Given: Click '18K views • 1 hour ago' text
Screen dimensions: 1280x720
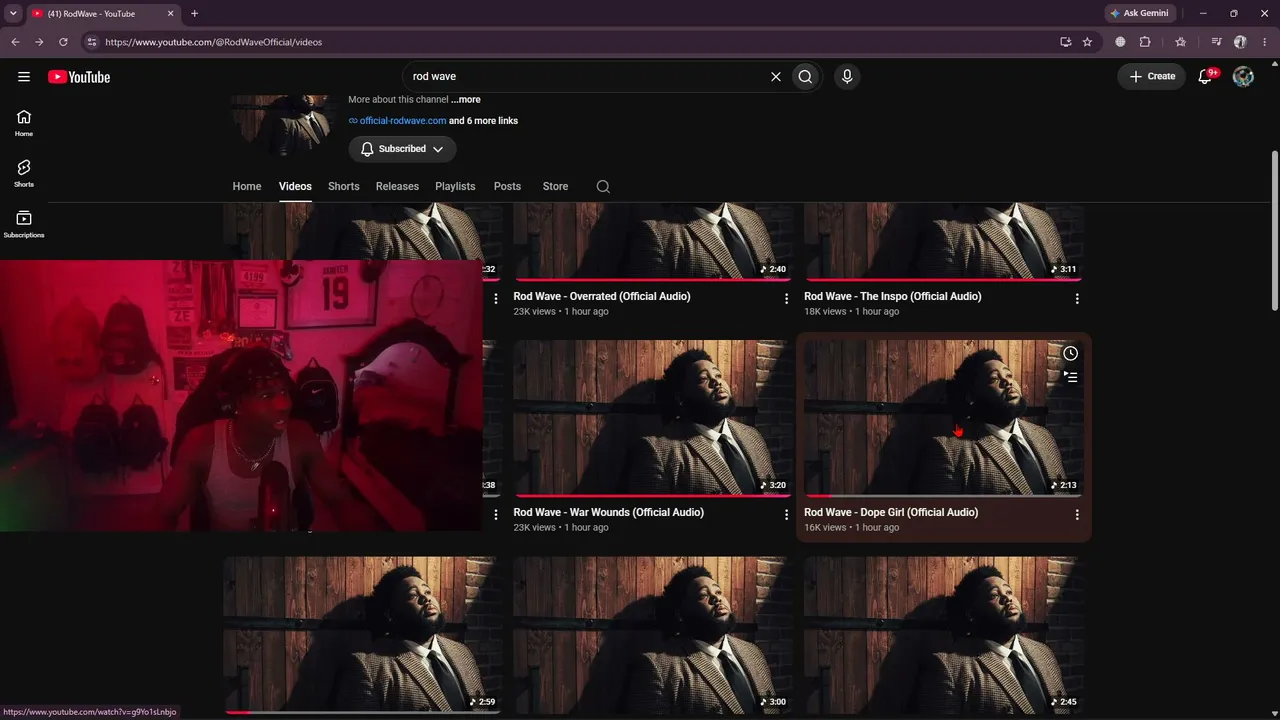Looking at the screenshot, I should coord(852,312).
